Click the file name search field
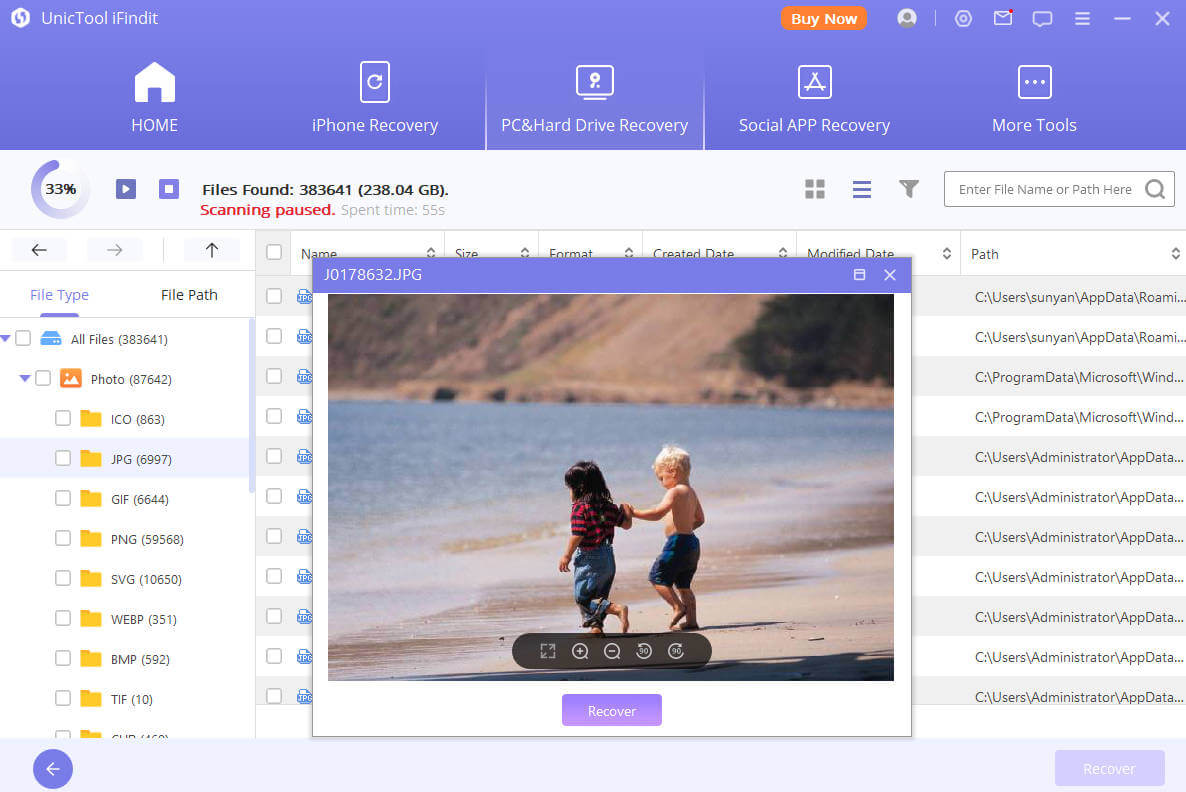The height and width of the screenshot is (792, 1186). (x=1044, y=189)
